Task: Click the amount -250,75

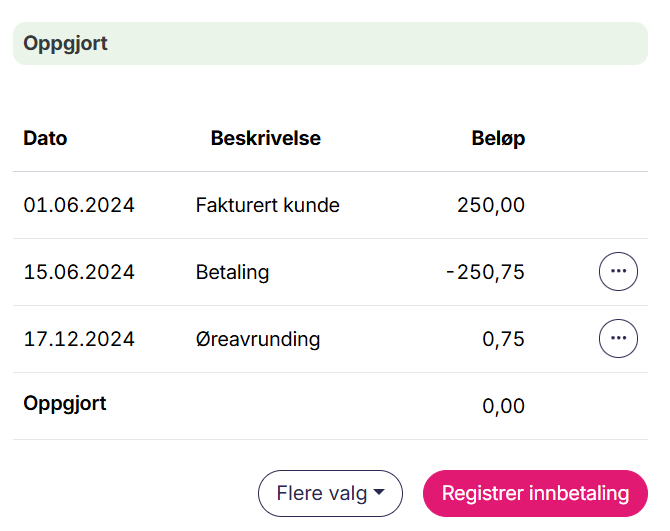Action: pos(485,272)
